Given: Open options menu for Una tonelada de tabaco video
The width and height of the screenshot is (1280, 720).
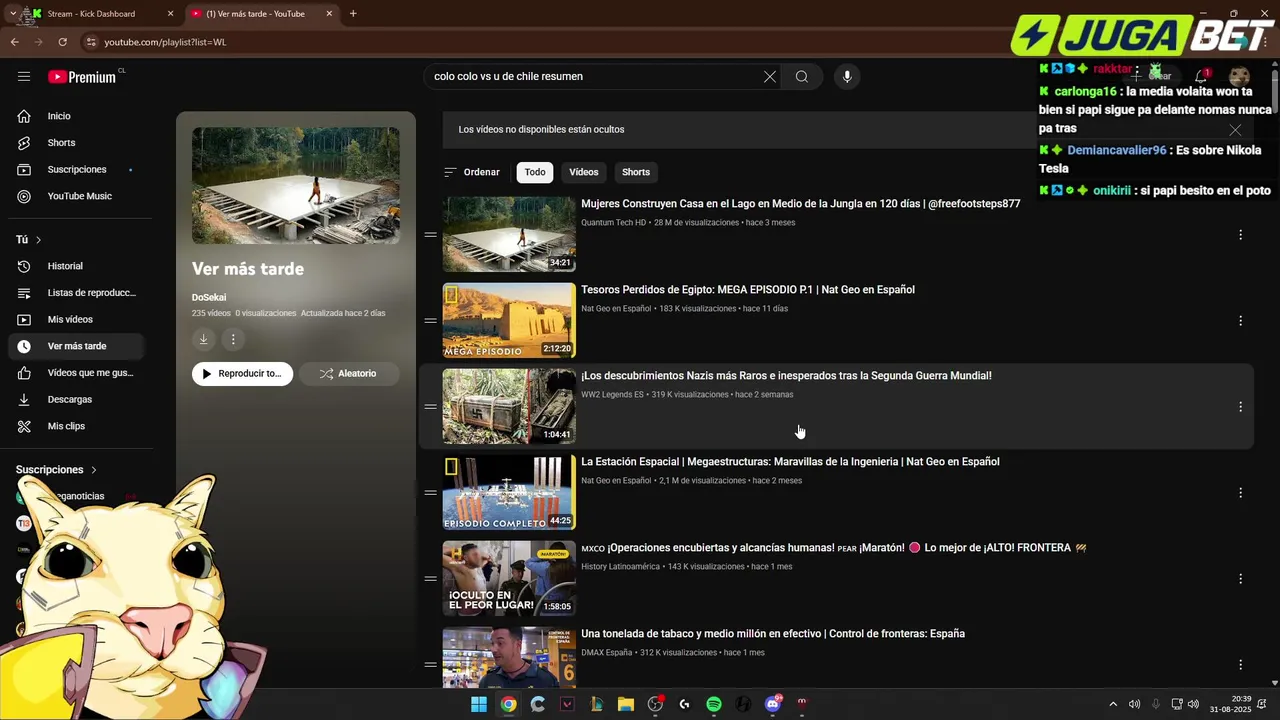Looking at the screenshot, I should (x=1240, y=665).
